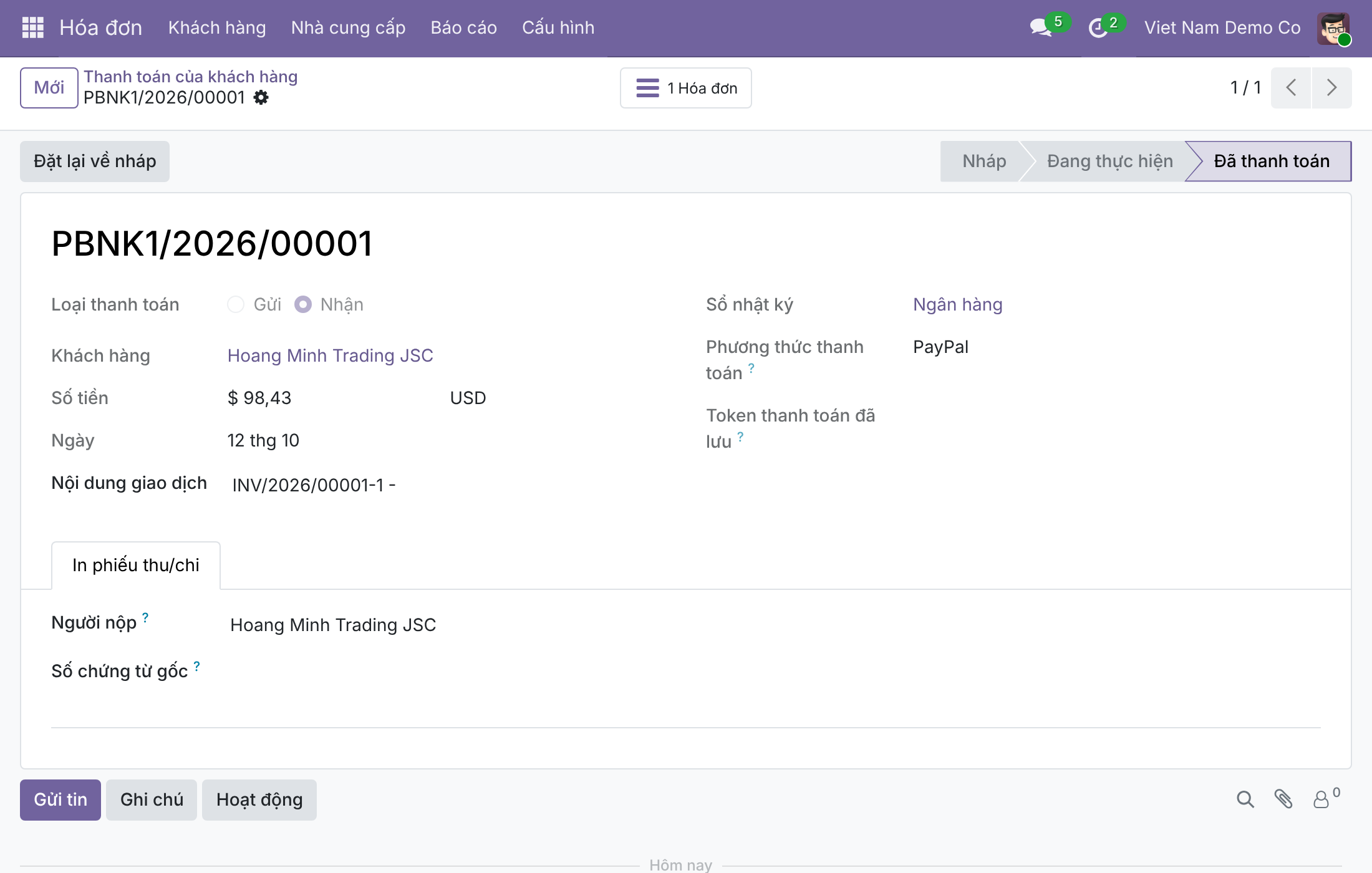This screenshot has width=1372, height=873.
Task: Open customer Hoang Minh Trading JSC link
Action: click(330, 355)
